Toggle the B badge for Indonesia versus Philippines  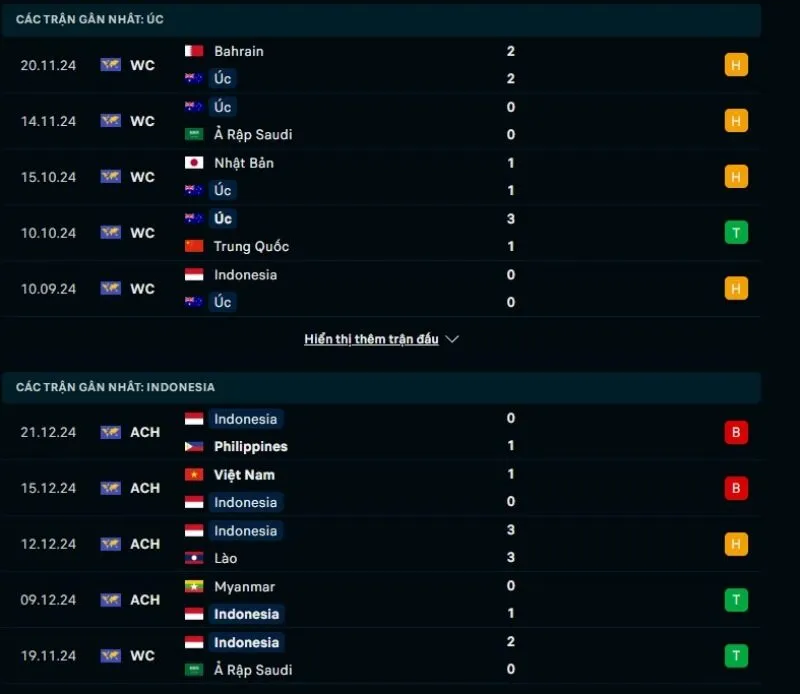point(736,432)
